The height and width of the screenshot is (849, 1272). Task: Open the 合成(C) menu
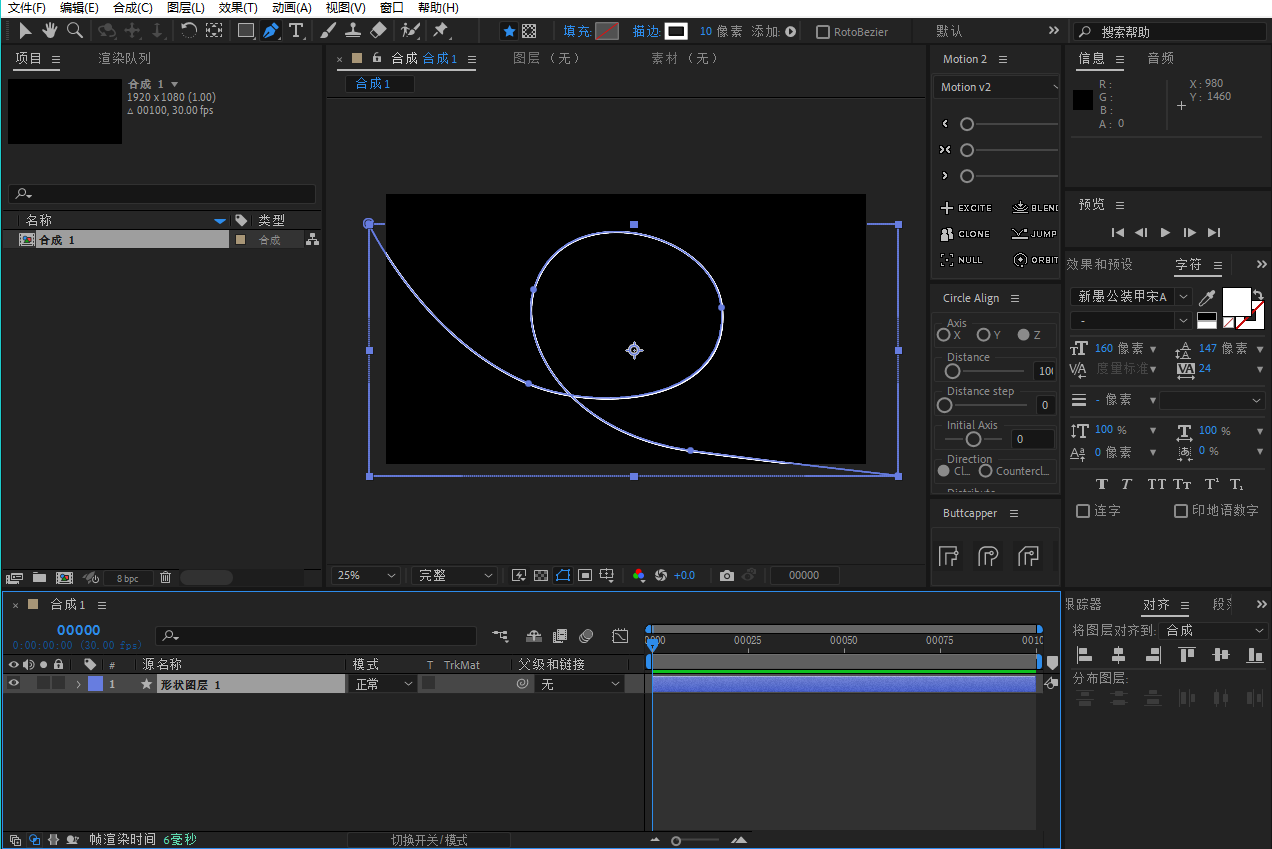pyautogui.click(x=133, y=7)
